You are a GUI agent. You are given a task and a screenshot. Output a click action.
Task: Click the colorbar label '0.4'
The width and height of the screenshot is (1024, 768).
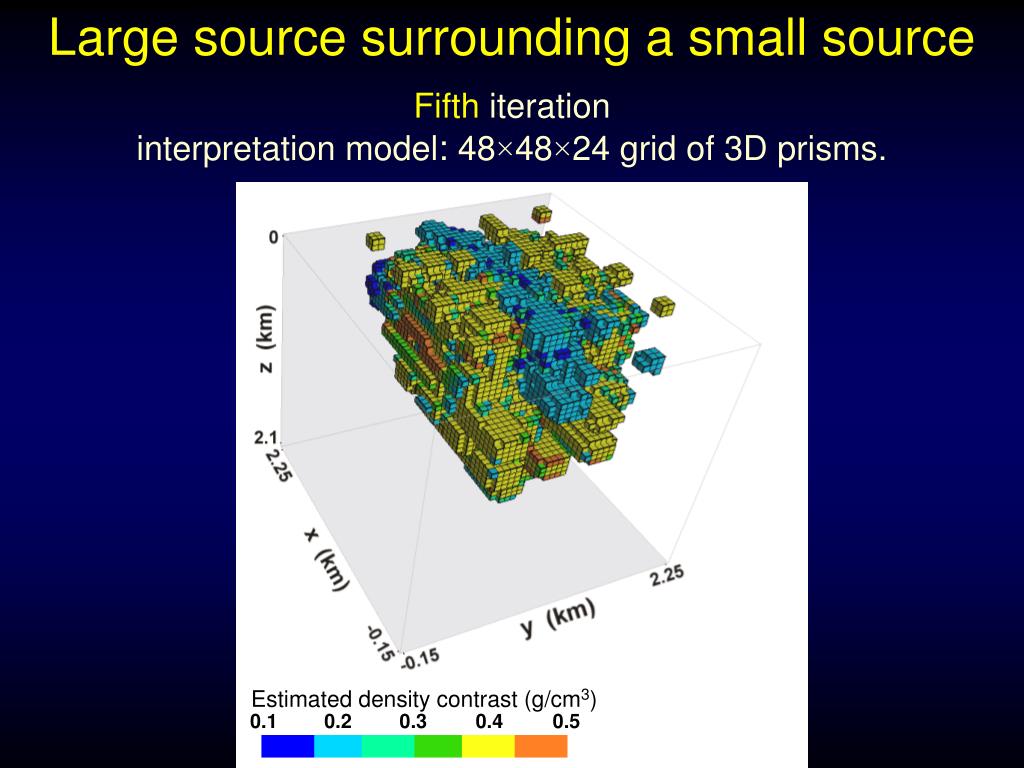coord(489,722)
